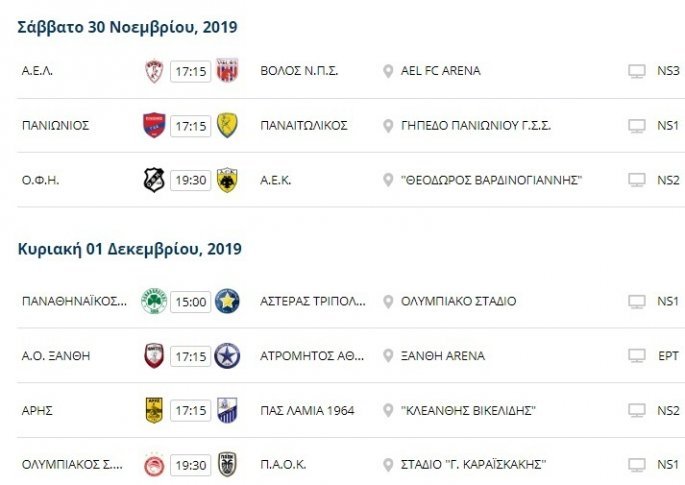The height and width of the screenshot is (485, 685).
Task: Click the P.A.O.K. black crest icon
Action: tap(227, 465)
